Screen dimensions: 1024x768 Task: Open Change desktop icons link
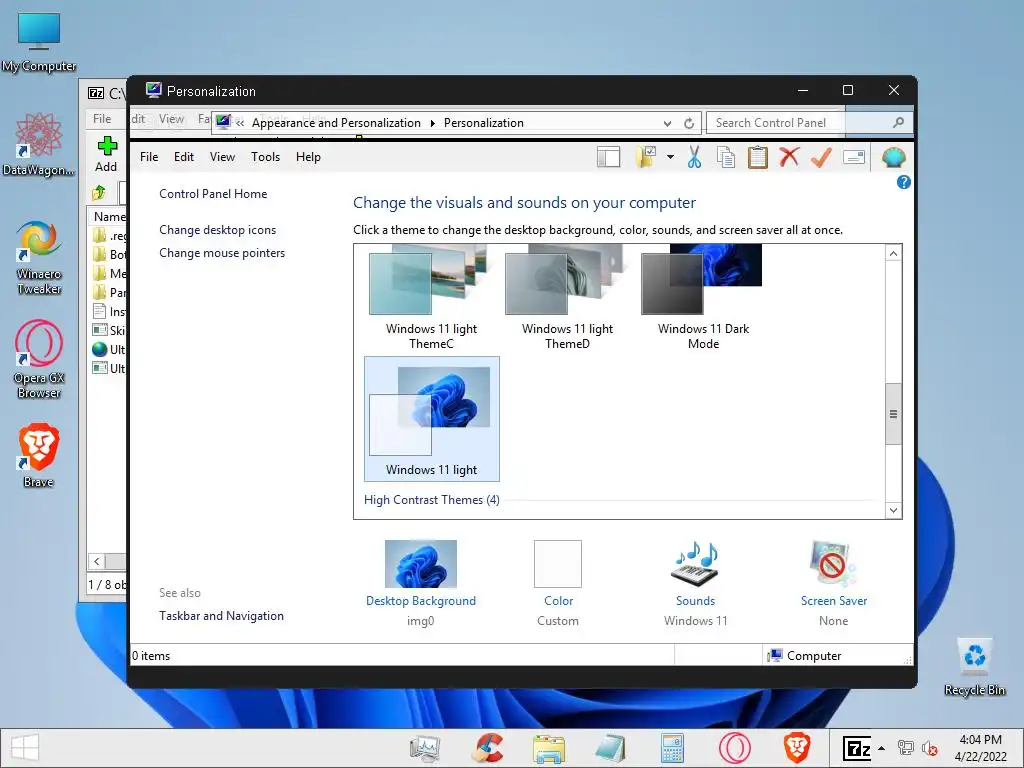217,230
